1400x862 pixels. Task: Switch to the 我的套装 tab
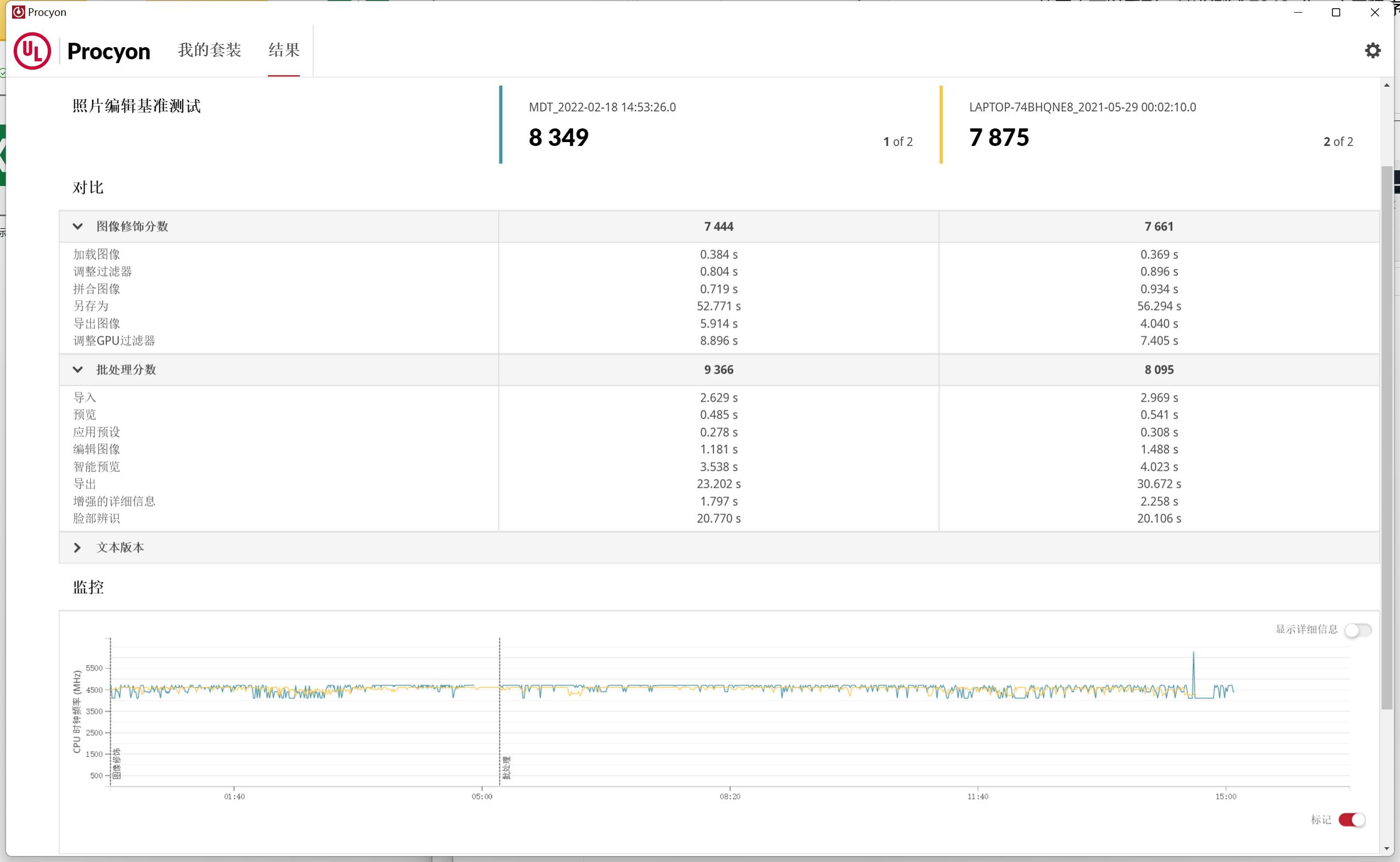click(209, 50)
